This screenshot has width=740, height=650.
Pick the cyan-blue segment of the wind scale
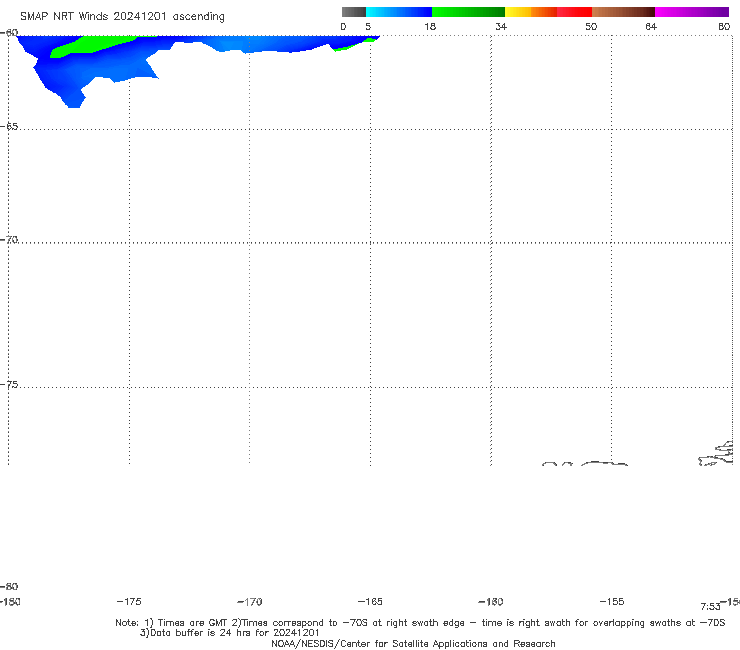click(x=399, y=12)
